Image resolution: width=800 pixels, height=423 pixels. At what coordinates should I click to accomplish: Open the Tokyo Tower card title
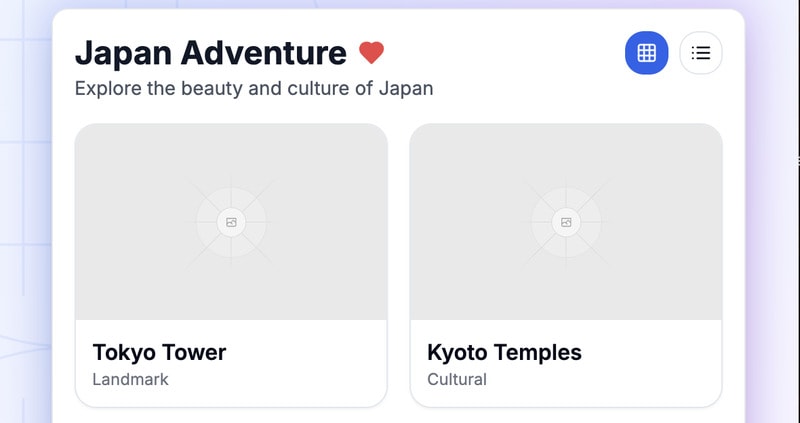(159, 352)
